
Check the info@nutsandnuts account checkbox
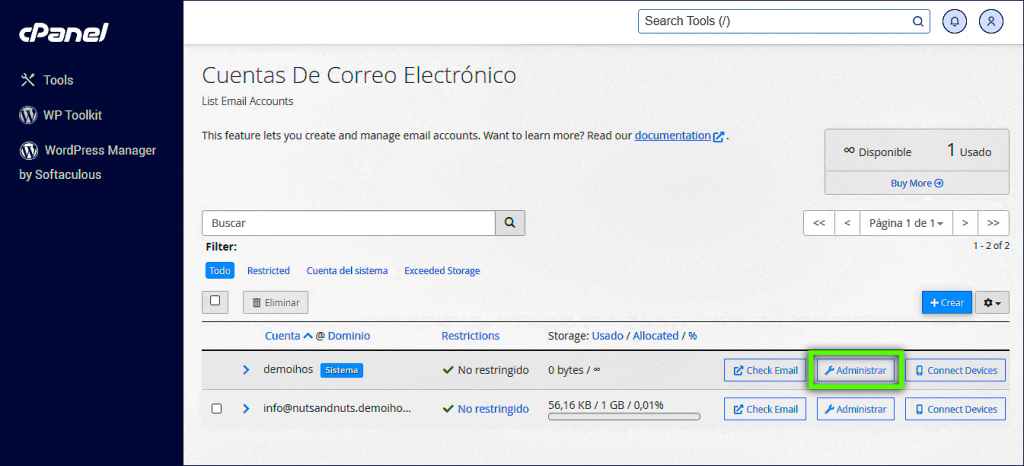pyautogui.click(x=216, y=409)
